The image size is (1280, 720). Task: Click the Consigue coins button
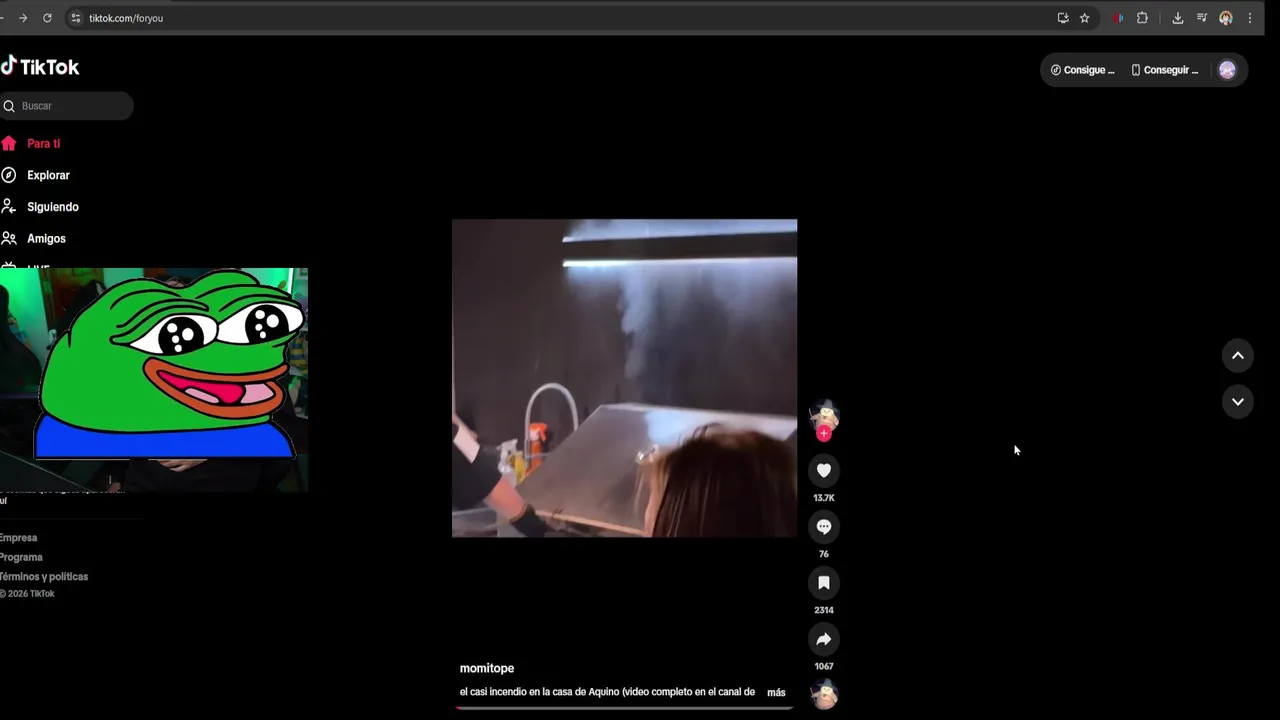pyautogui.click(x=1082, y=70)
